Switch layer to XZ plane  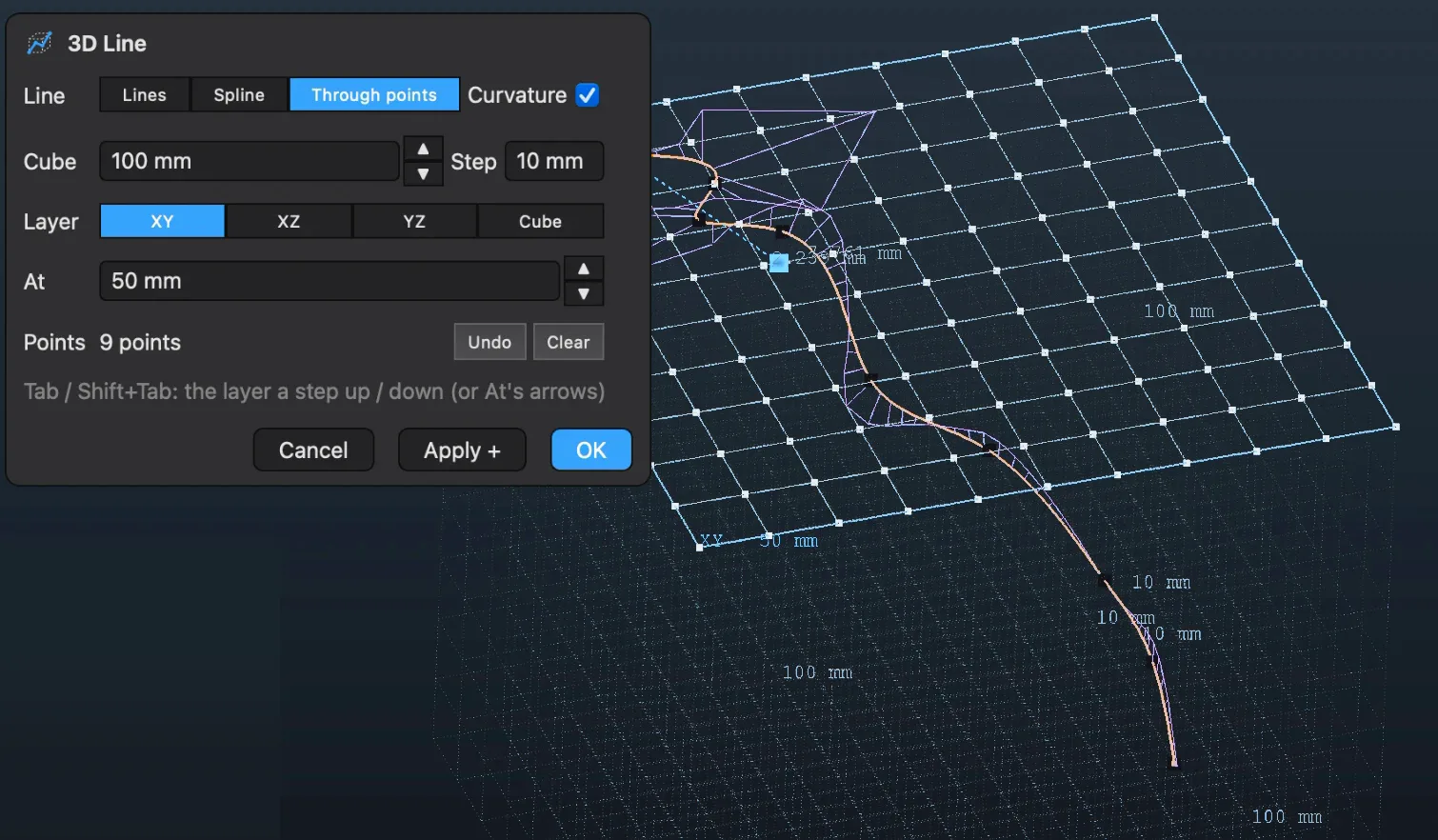pos(289,221)
